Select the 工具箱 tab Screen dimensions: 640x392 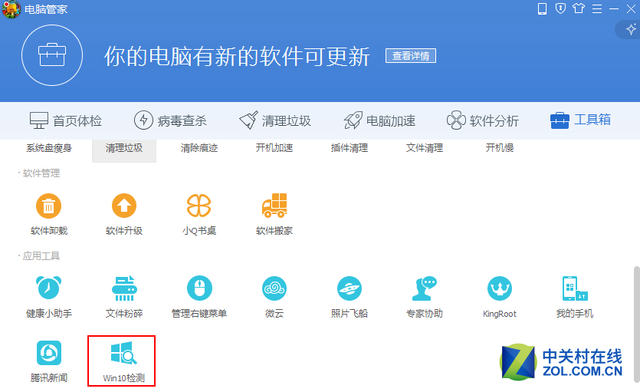(580, 120)
